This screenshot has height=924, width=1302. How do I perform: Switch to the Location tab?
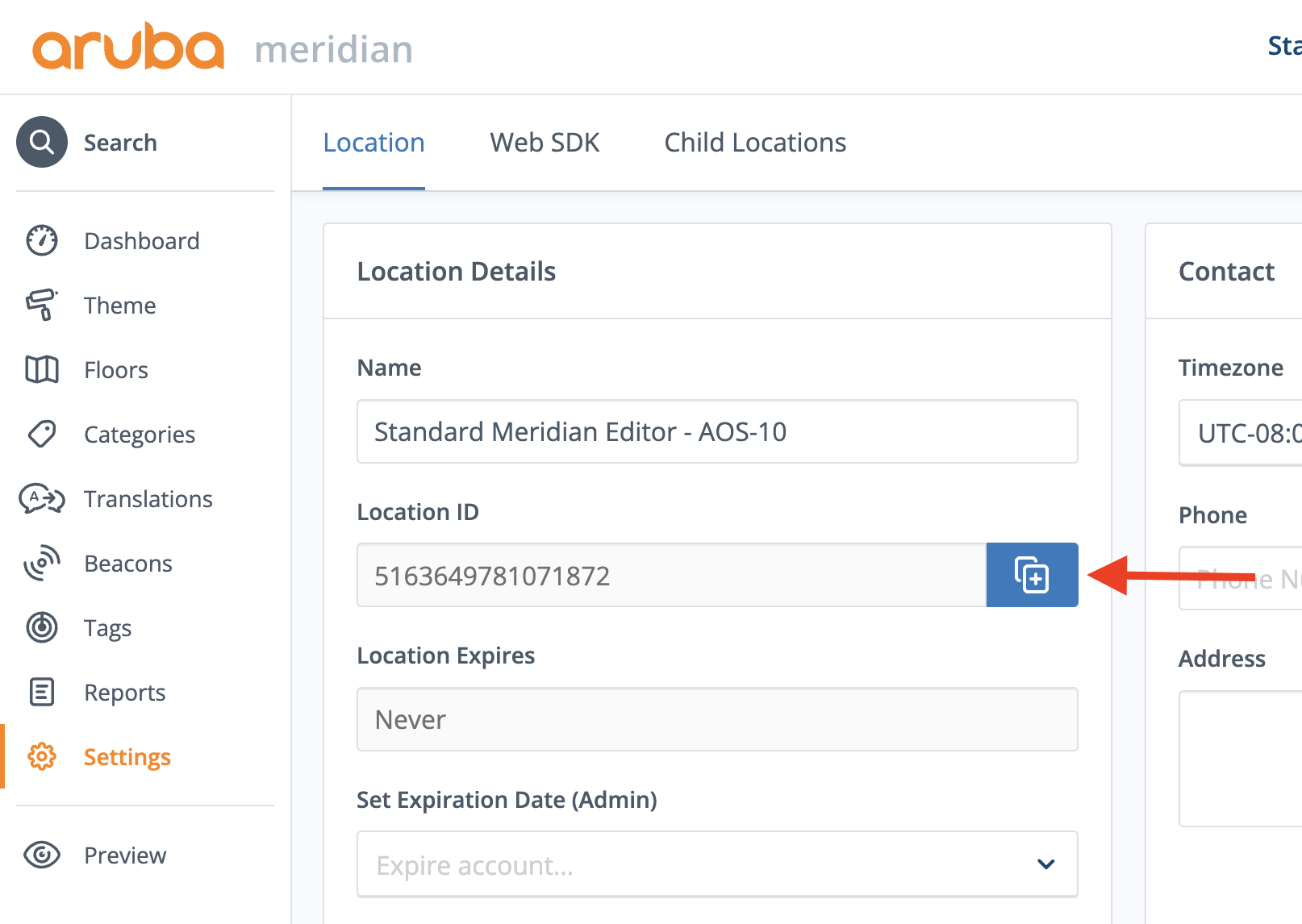[373, 143]
